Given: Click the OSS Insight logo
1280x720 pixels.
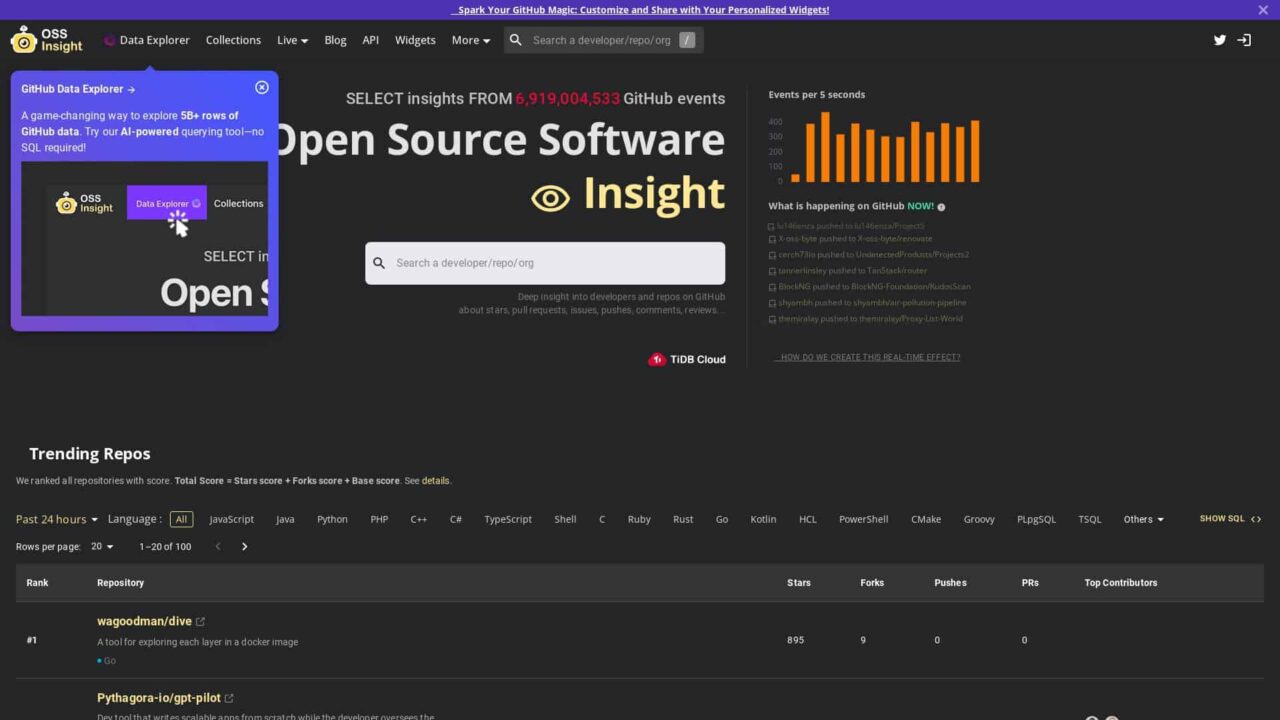Looking at the screenshot, I should 47,40.
